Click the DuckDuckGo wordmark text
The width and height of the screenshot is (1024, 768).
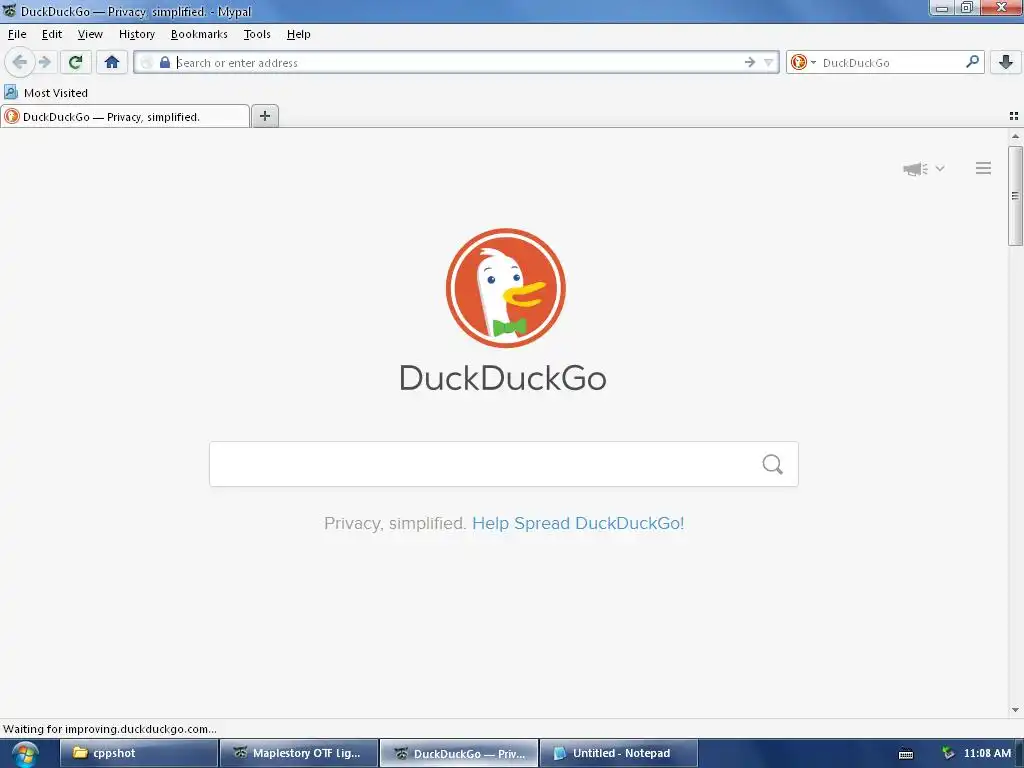click(x=503, y=379)
